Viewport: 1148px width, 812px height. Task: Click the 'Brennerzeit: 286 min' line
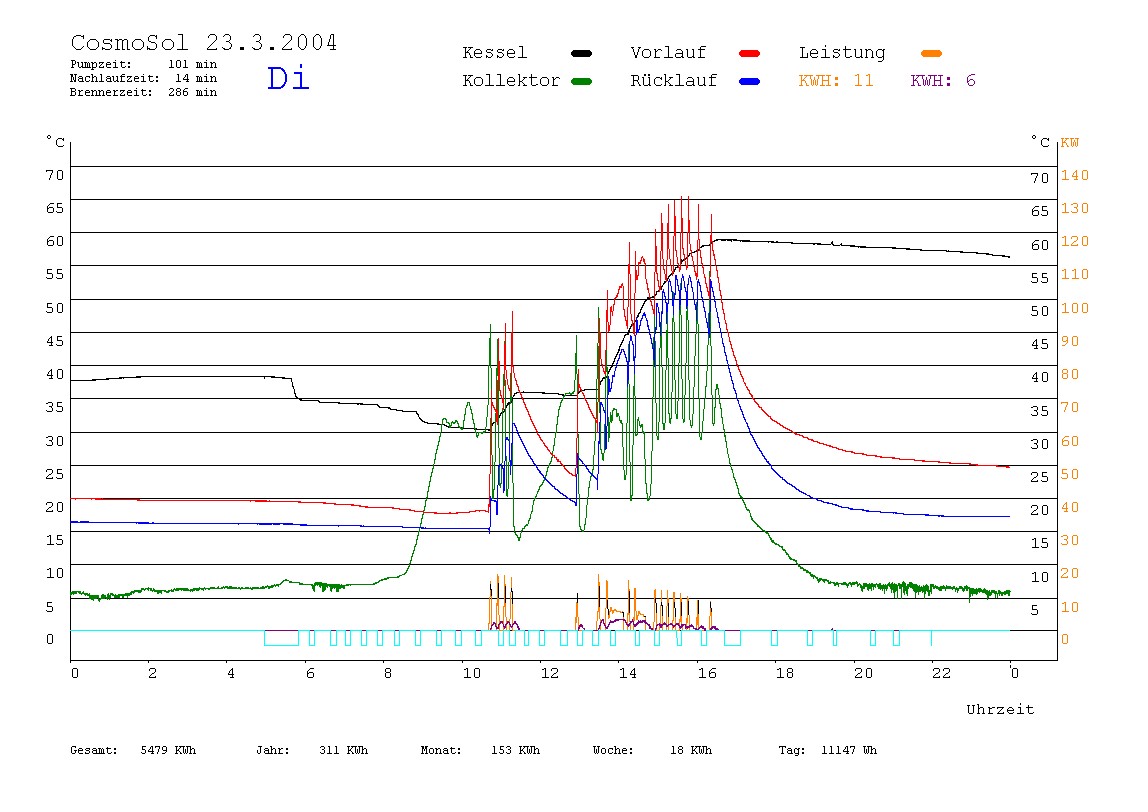tap(144, 92)
